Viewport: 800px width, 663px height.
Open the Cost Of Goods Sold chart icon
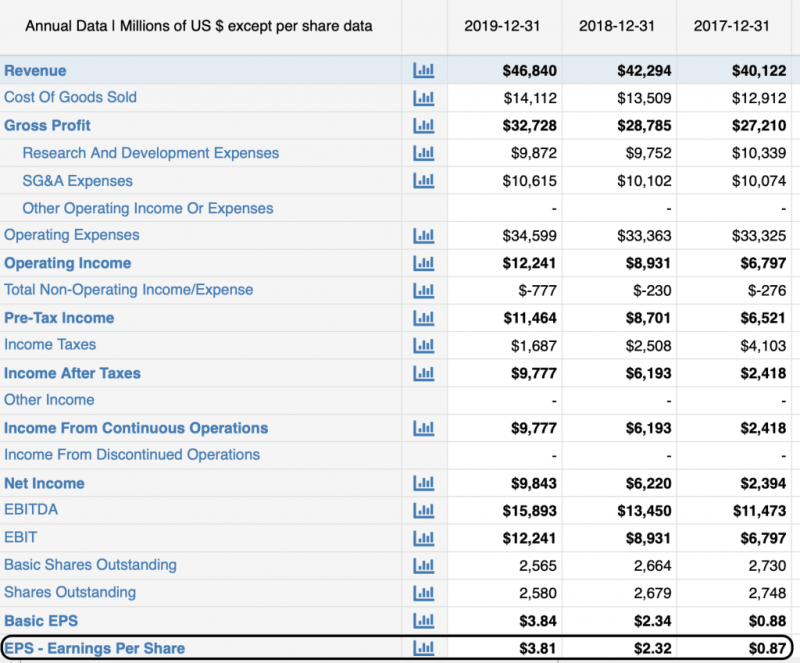click(424, 99)
